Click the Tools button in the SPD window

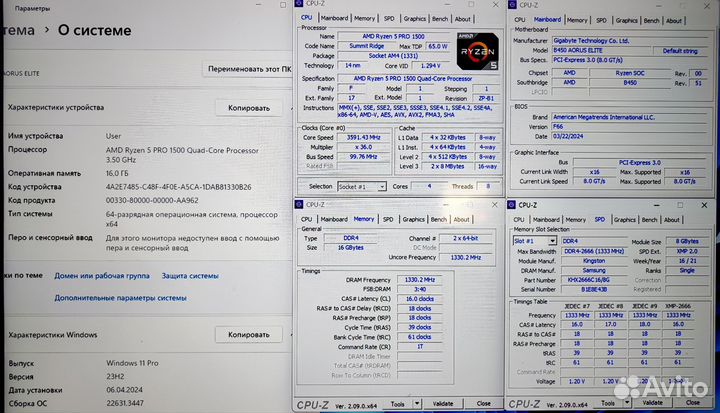(608, 403)
